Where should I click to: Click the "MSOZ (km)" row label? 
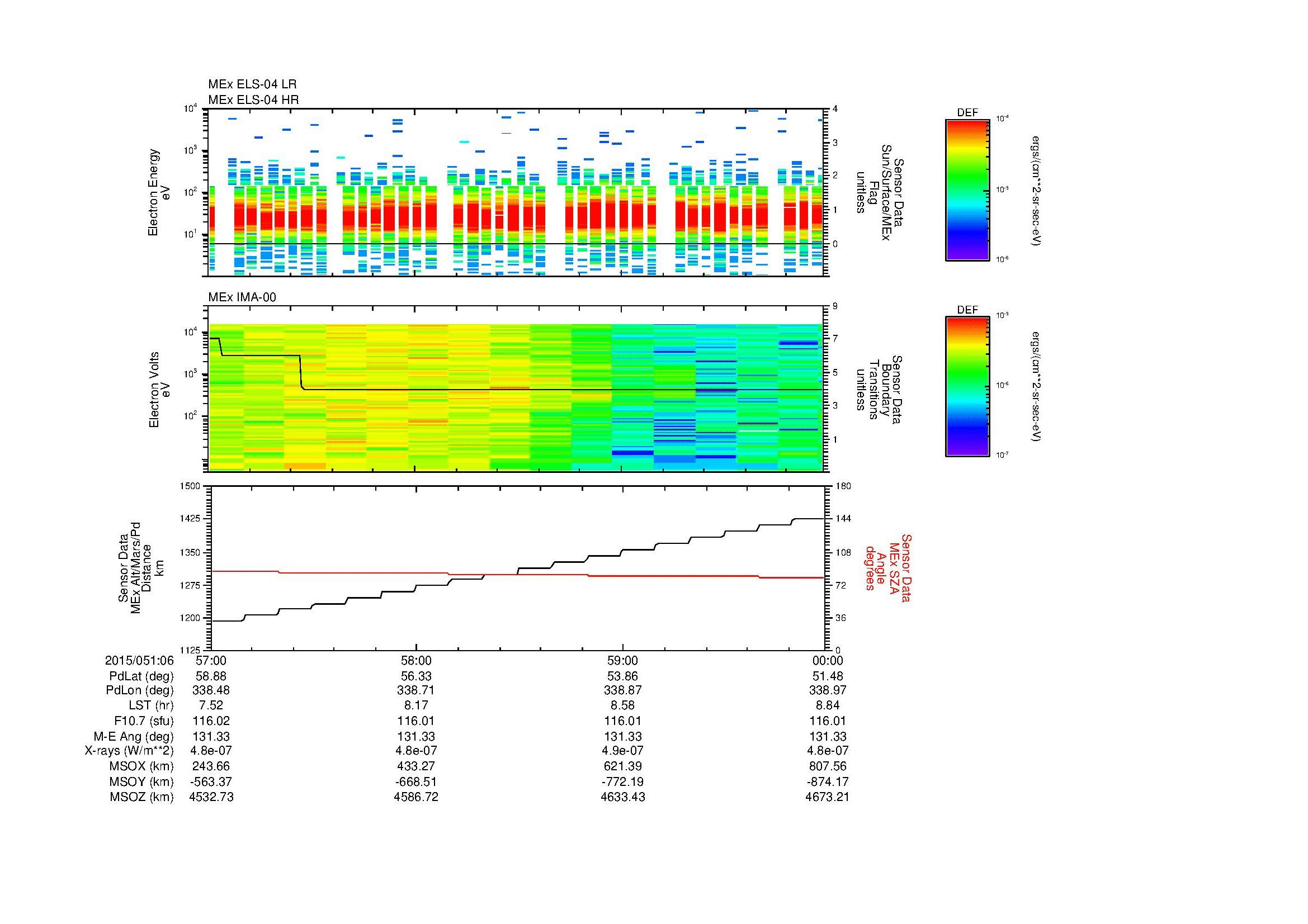click(x=142, y=797)
